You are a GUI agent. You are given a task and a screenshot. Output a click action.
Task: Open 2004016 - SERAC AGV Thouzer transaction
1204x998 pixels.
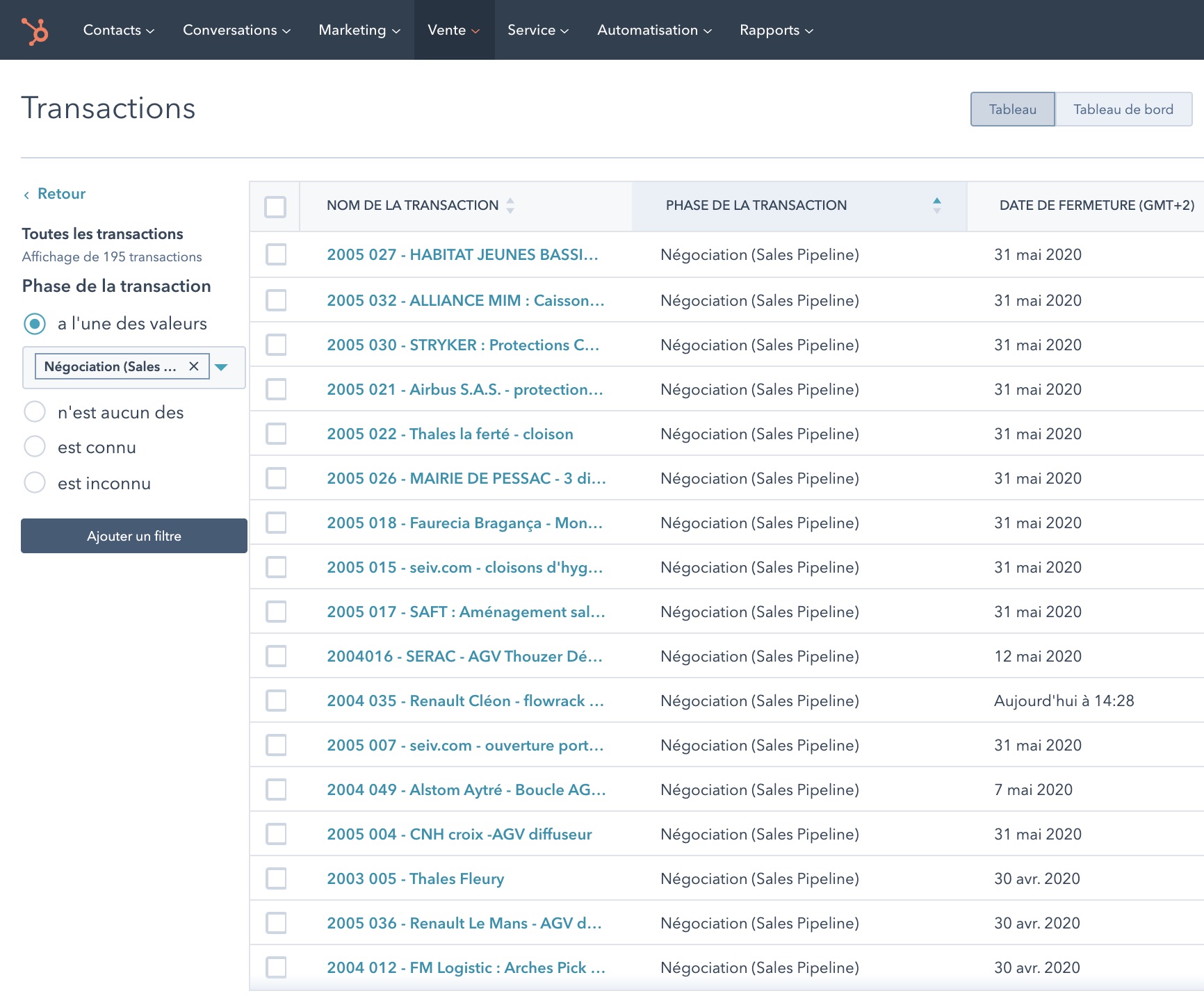pyautogui.click(x=465, y=656)
